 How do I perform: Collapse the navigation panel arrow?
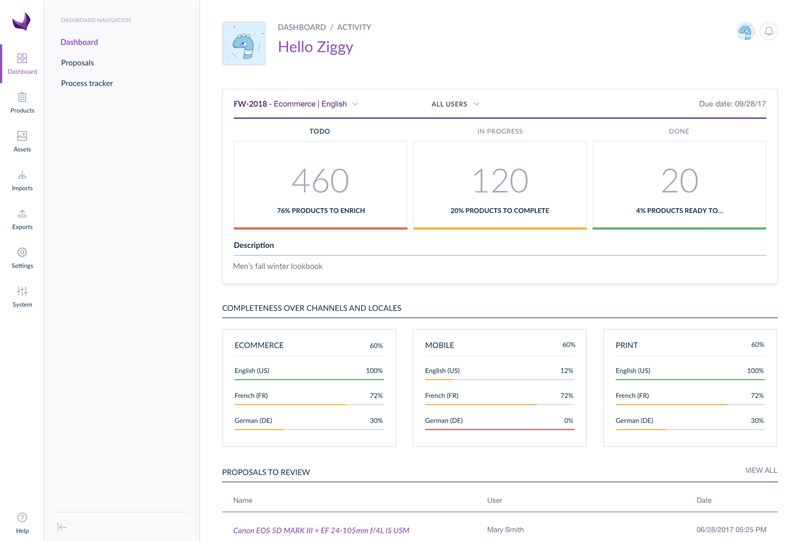62,527
